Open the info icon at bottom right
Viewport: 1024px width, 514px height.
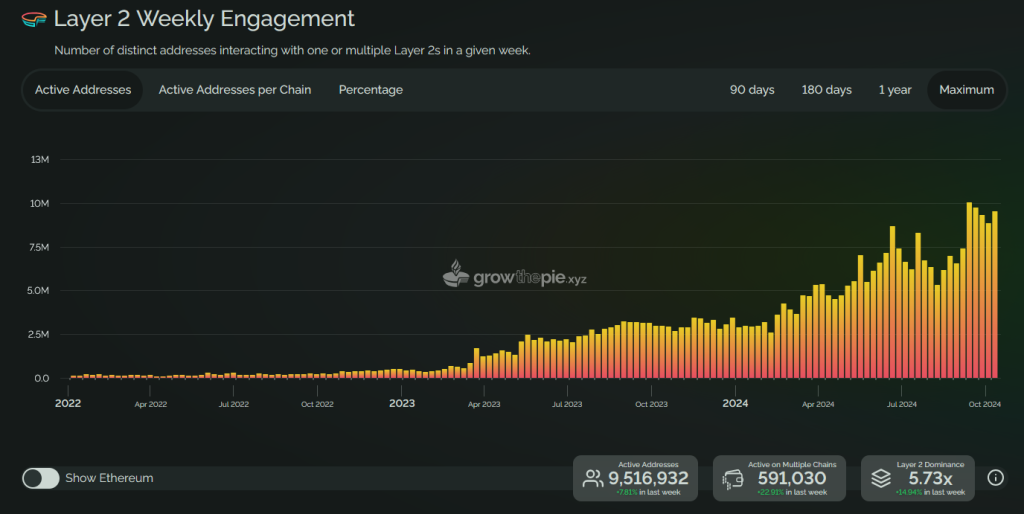coord(995,477)
